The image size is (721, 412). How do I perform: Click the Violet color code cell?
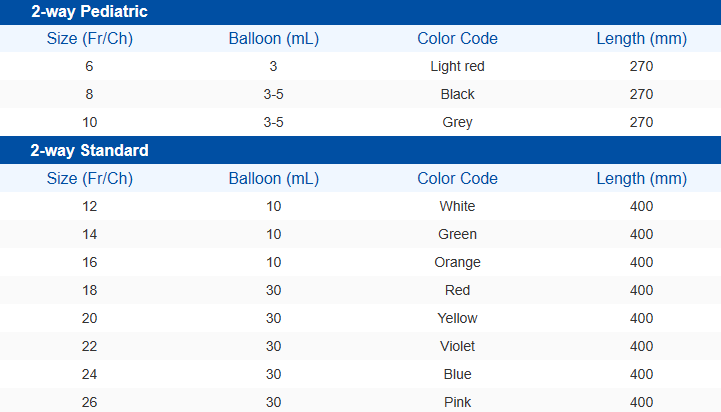457,346
